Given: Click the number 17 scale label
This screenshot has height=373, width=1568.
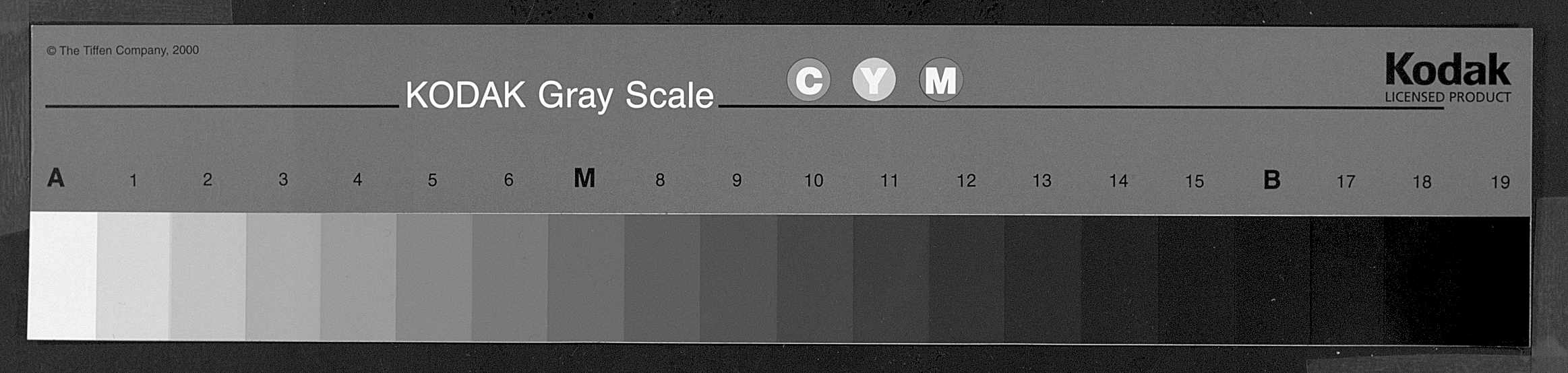Looking at the screenshot, I should (x=1346, y=182).
